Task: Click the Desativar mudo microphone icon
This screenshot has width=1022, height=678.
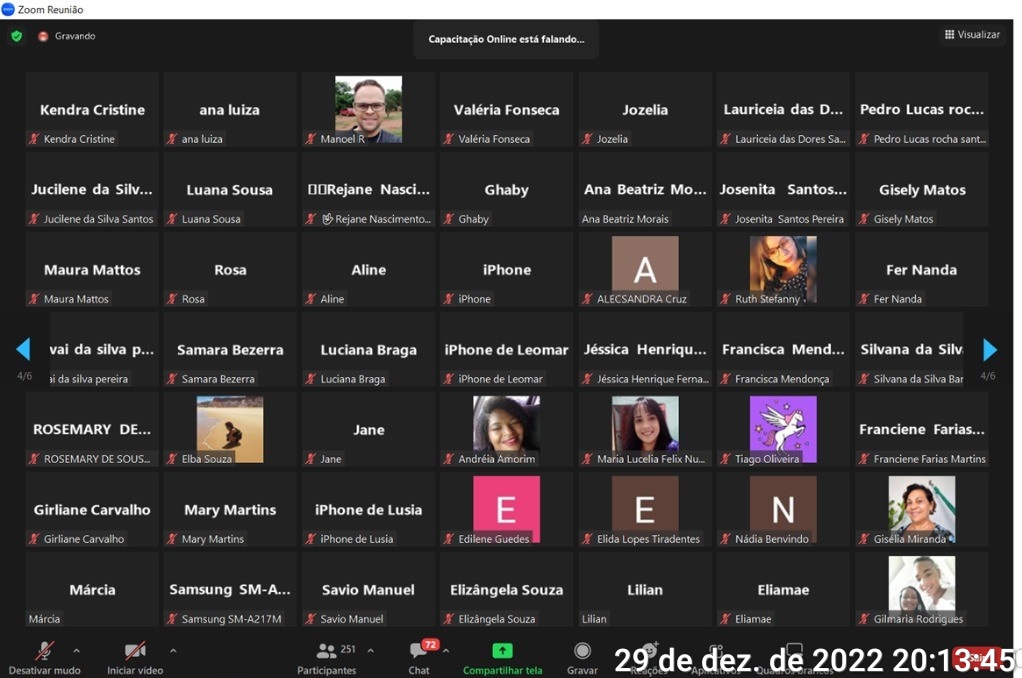Action: click(x=44, y=651)
